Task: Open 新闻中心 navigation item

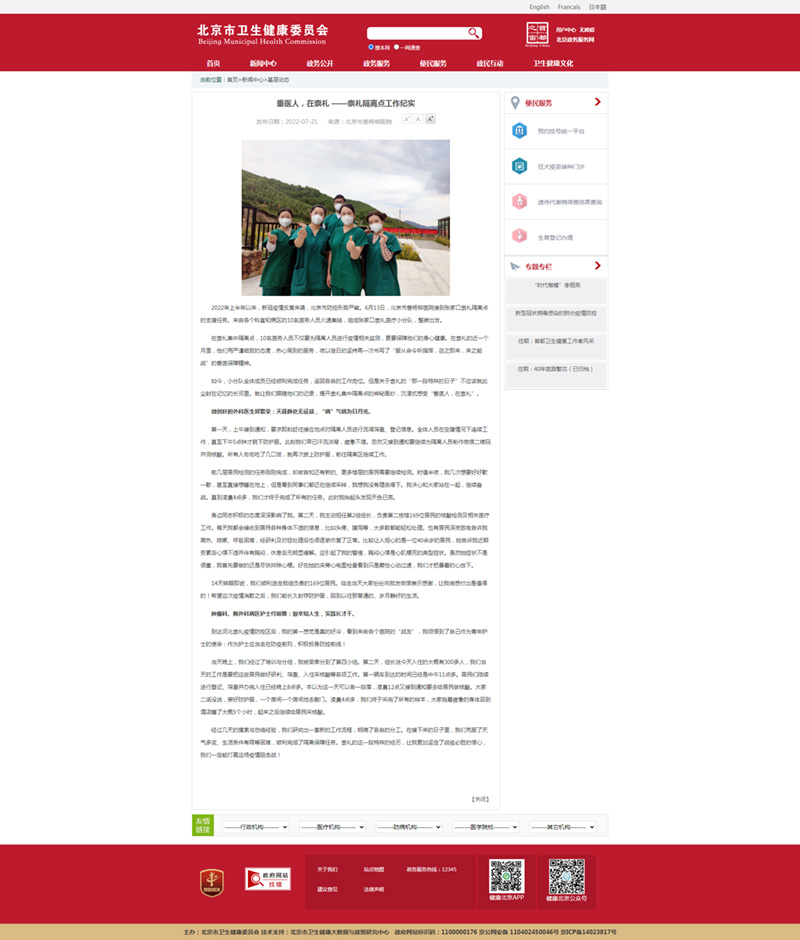Action: click(263, 63)
